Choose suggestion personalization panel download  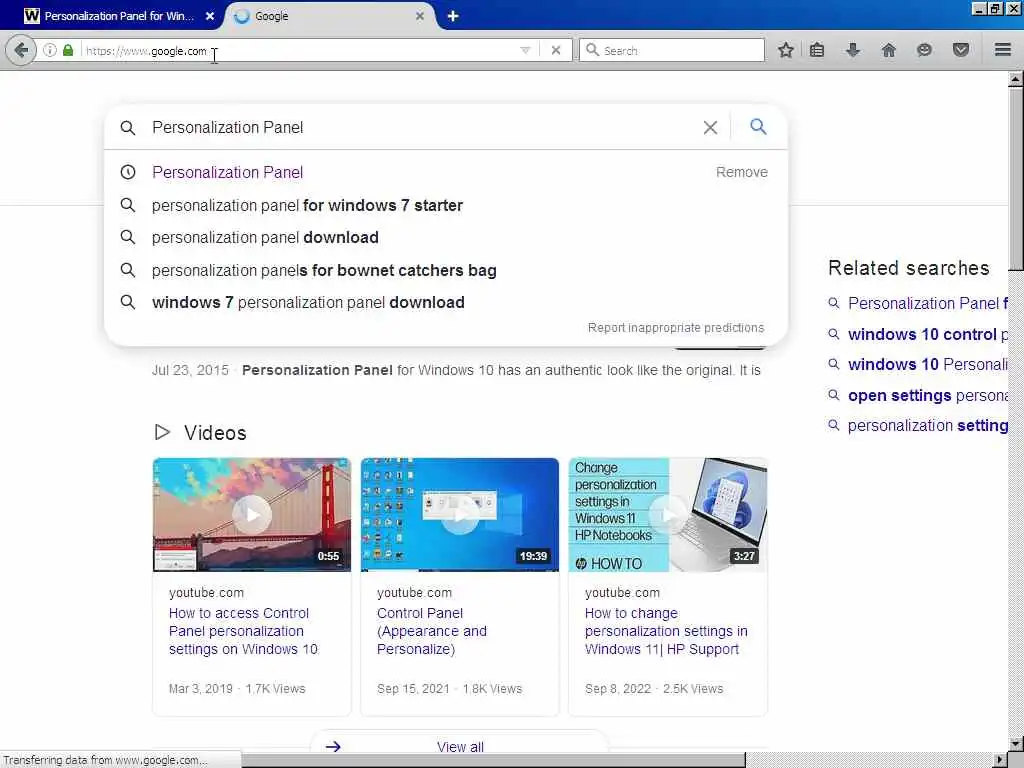265,238
